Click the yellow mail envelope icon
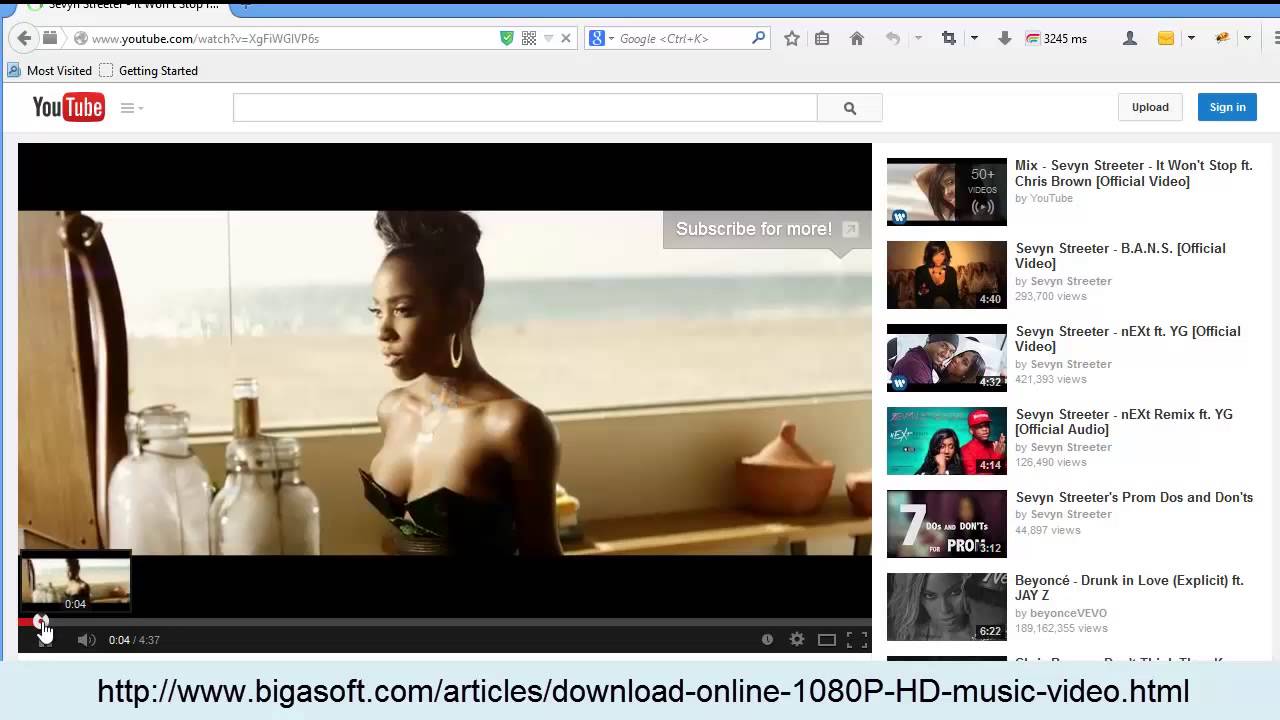The width and height of the screenshot is (1280, 720). (x=1166, y=38)
